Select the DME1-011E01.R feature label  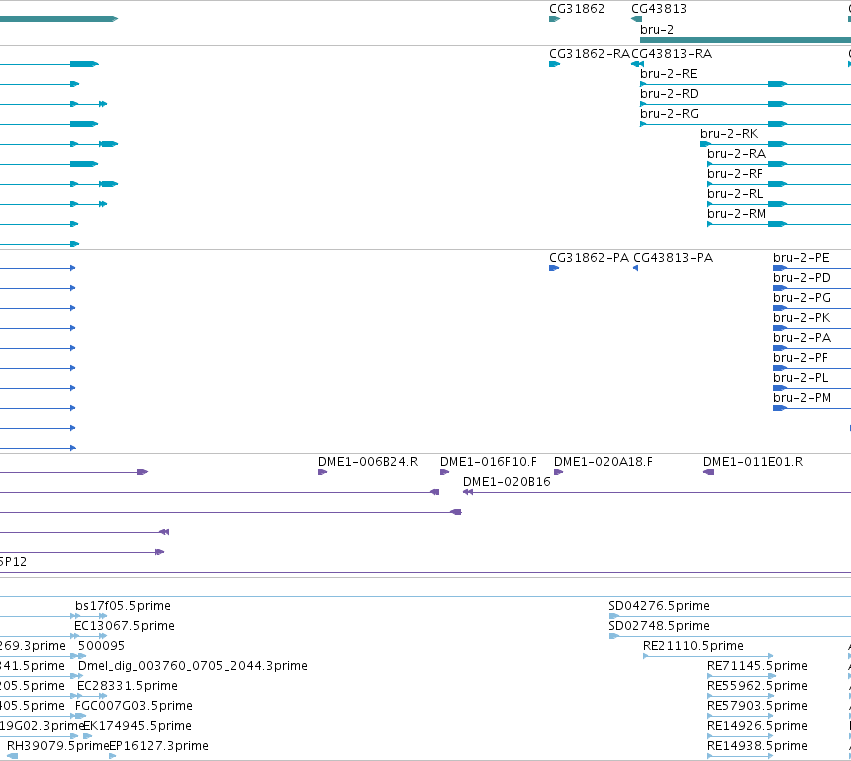[x=753, y=462]
